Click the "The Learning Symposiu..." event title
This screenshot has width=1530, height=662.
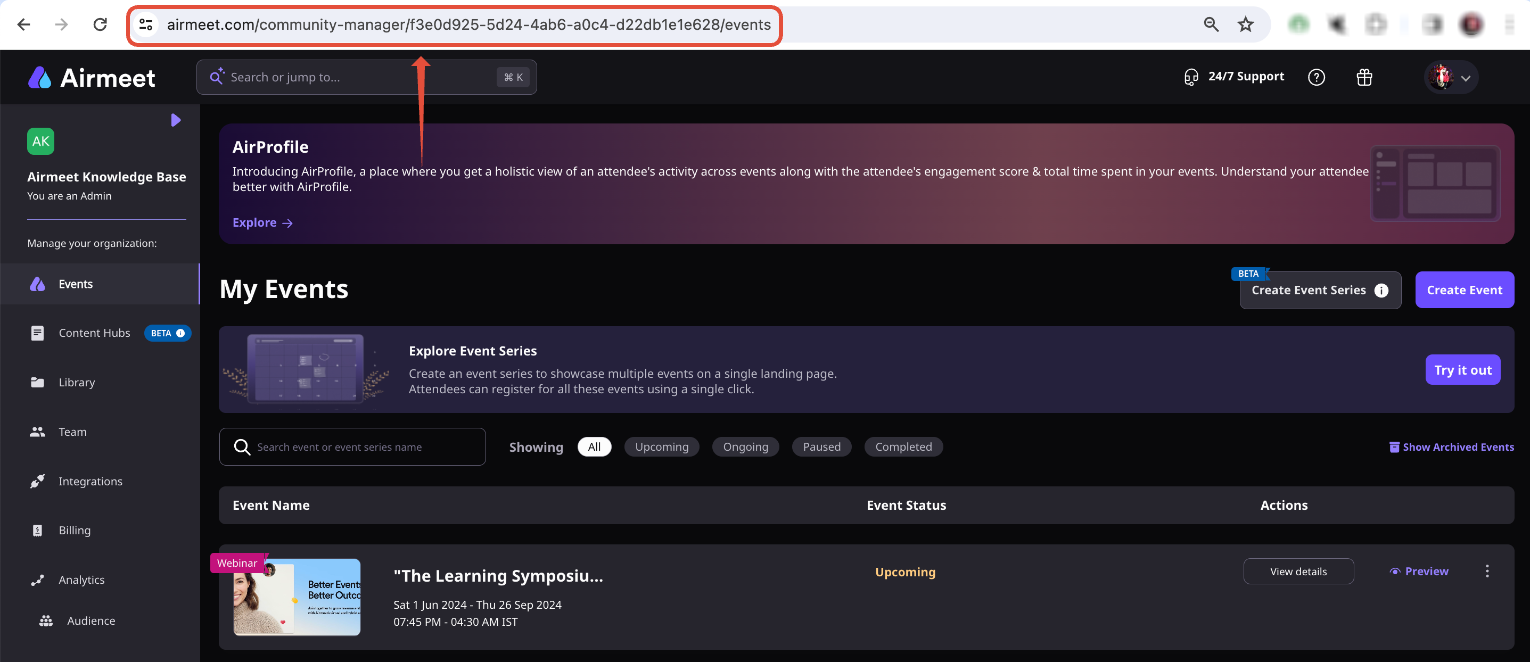tap(498, 576)
